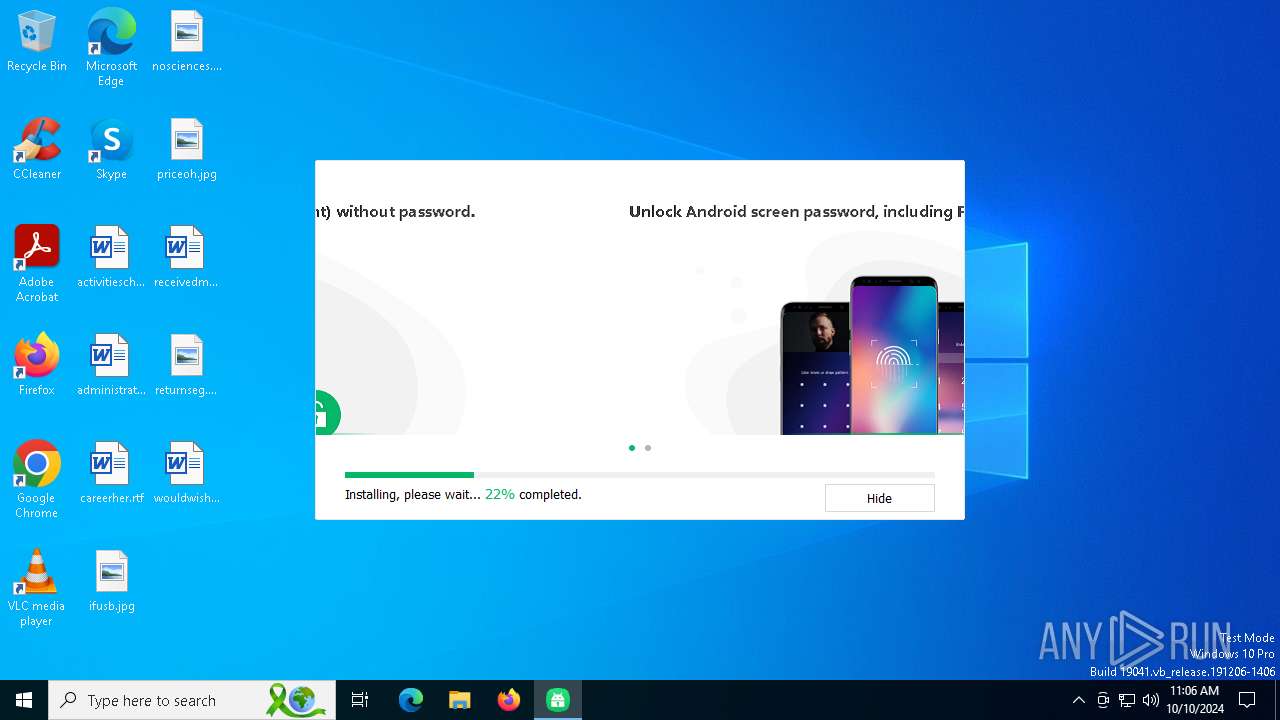Open the notification center icon
The height and width of the screenshot is (720, 1280).
pyautogui.click(x=1247, y=700)
